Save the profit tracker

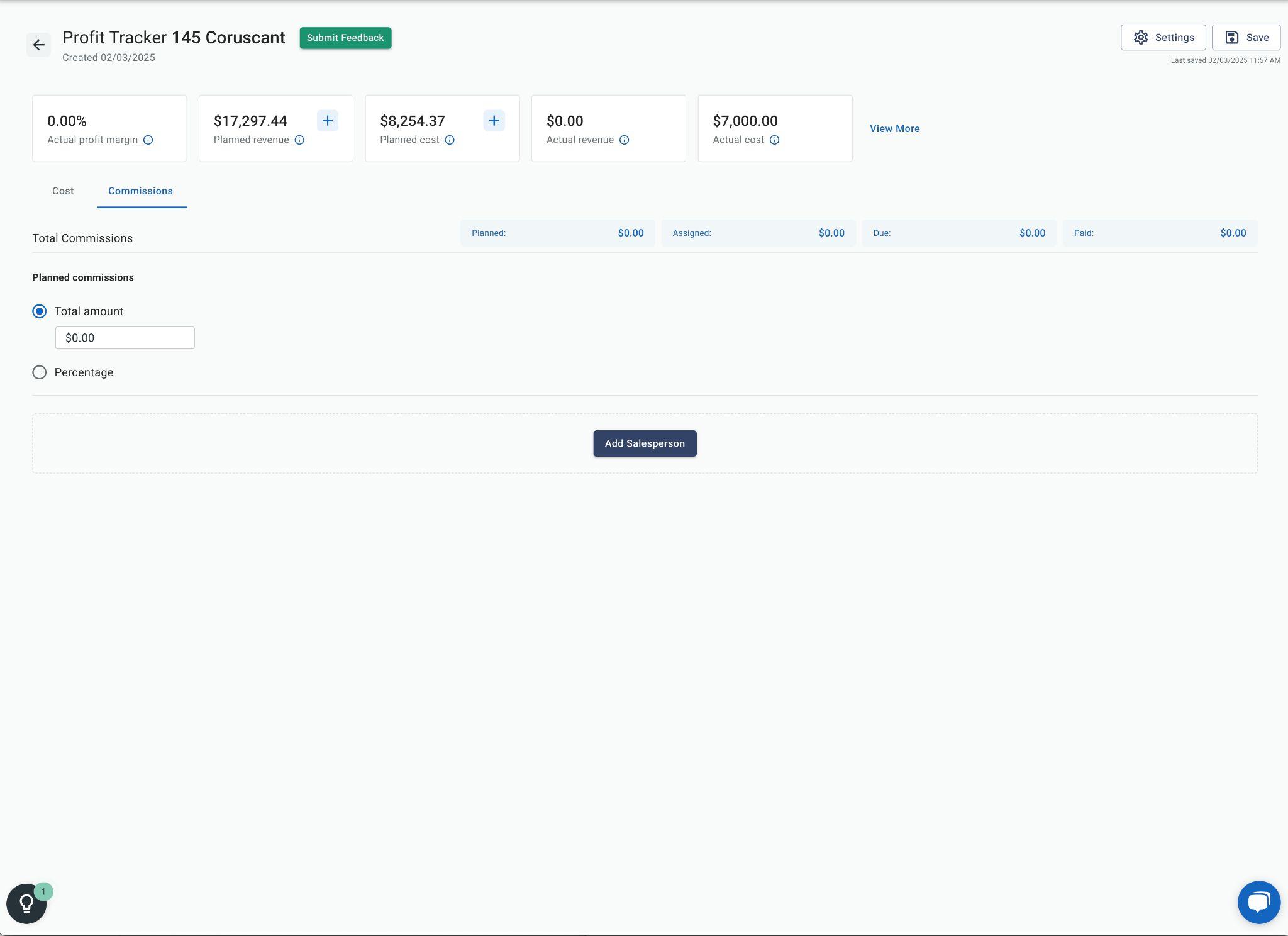click(1246, 38)
